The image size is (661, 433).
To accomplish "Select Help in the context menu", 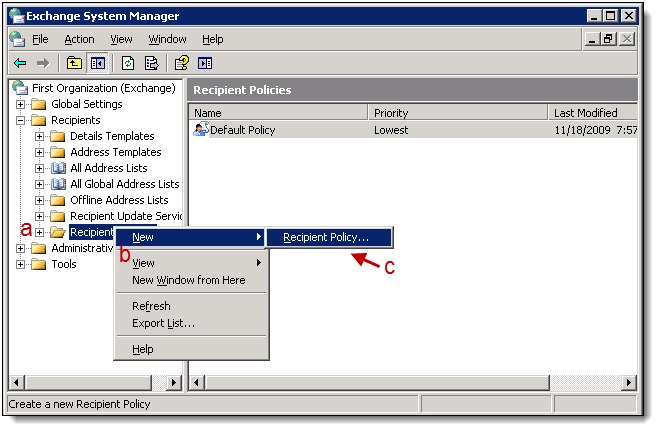I will pyautogui.click(x=191, y=349).
